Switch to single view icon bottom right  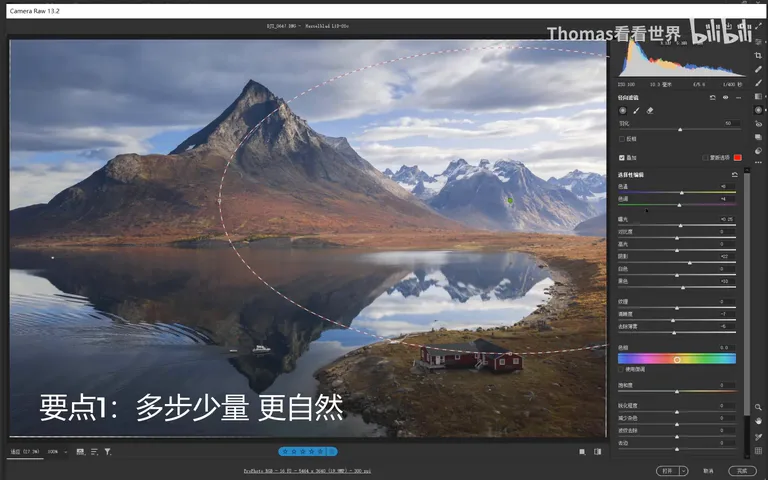(582, 452)
